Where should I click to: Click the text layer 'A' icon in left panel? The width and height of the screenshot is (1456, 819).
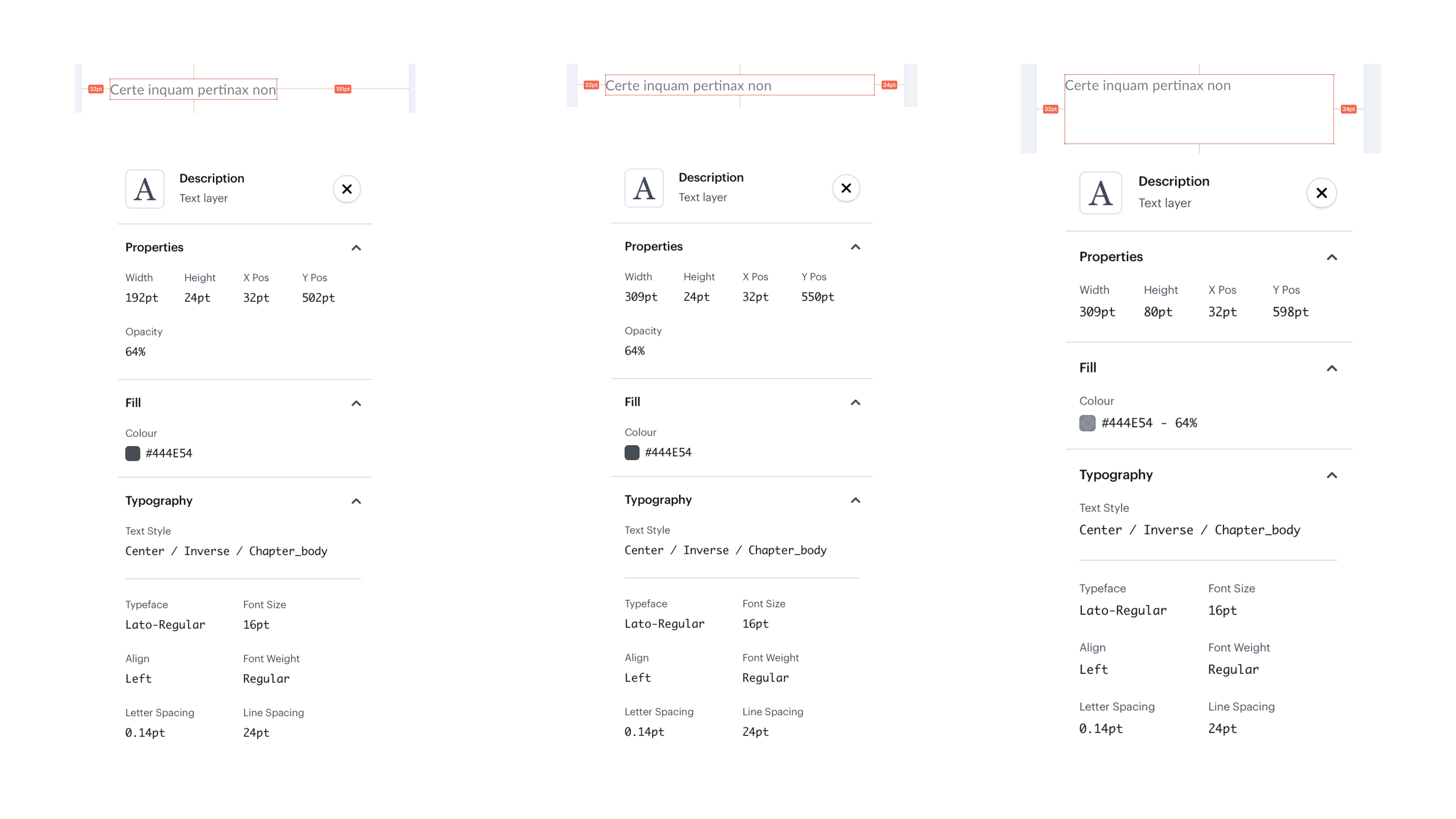point(145,189)
